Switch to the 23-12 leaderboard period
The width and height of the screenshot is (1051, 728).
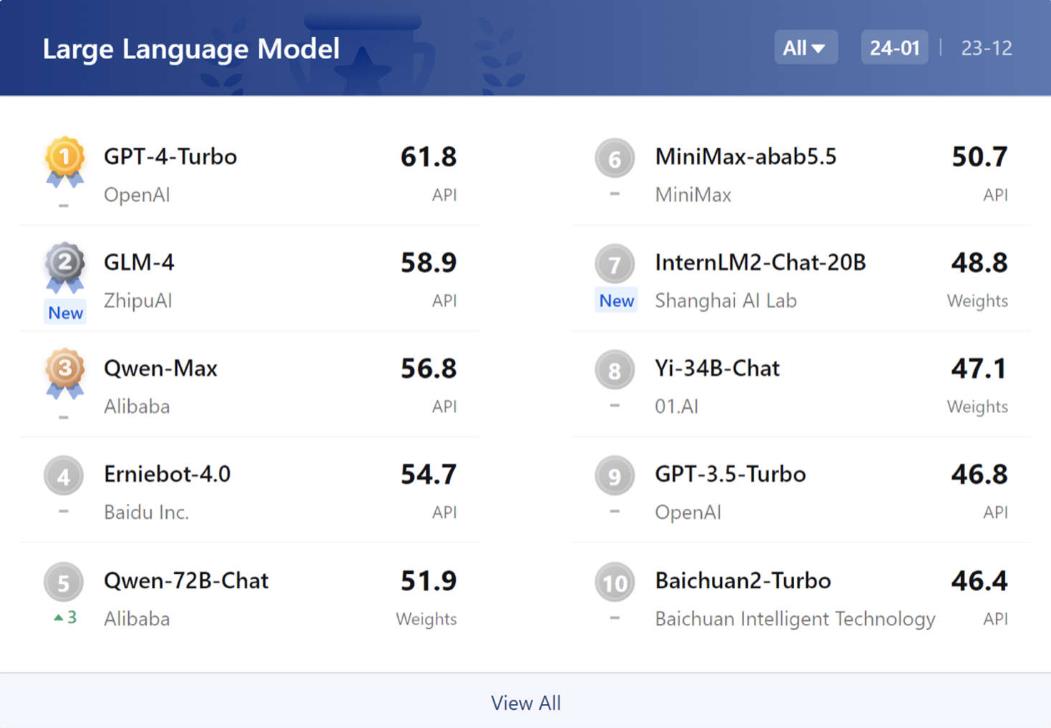coord(986,48)
